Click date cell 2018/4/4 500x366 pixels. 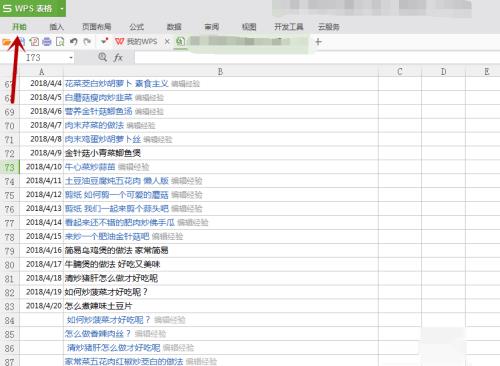pos(41,83)
